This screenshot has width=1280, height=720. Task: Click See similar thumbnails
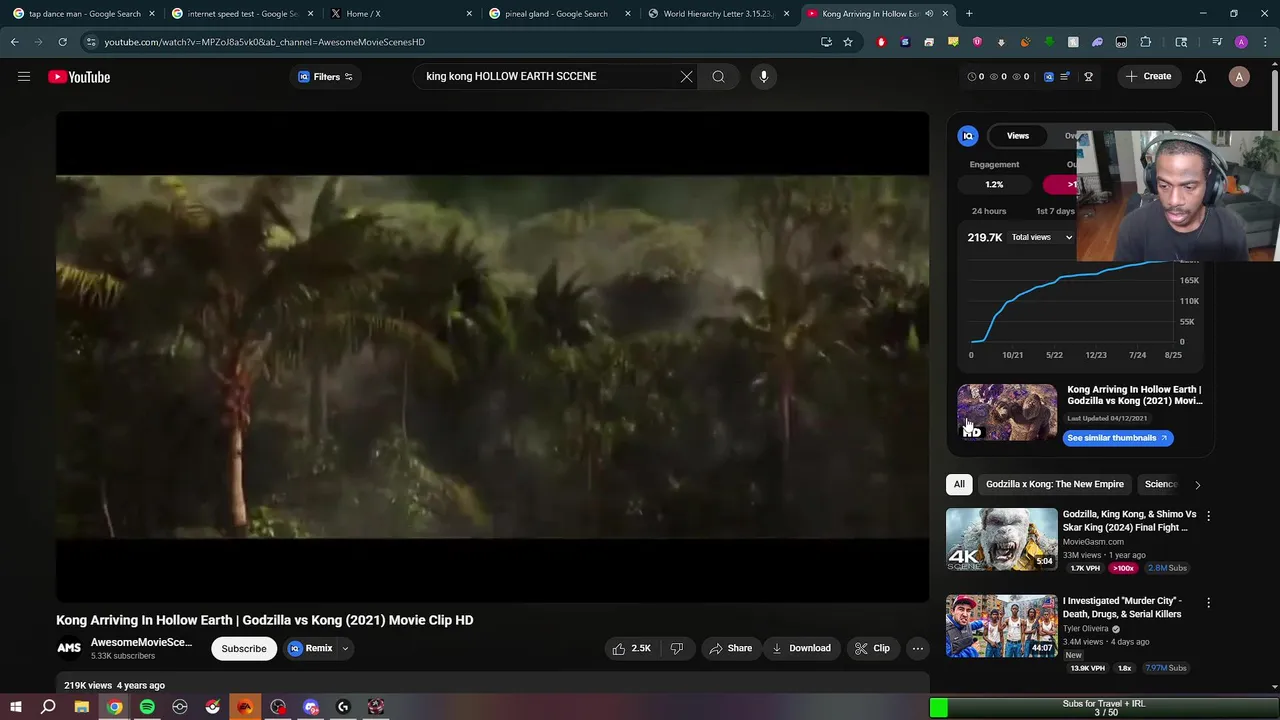click(x=1117, y=438)
